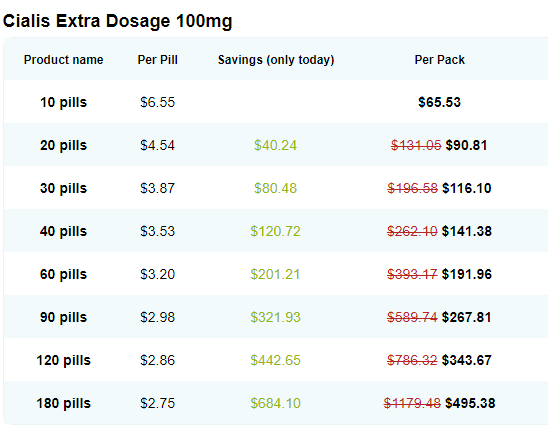Viewport: 548px width, 433px height.
Task: Click the Per Pack column header
Action: pyautogui.click(x=440, y=60)
